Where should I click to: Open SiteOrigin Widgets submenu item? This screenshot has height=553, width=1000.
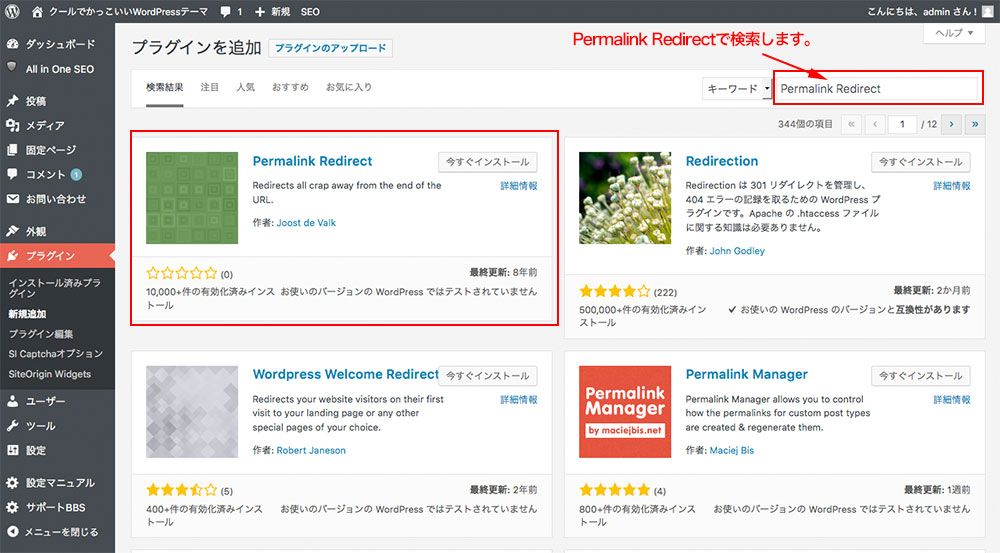coord(50,374)
